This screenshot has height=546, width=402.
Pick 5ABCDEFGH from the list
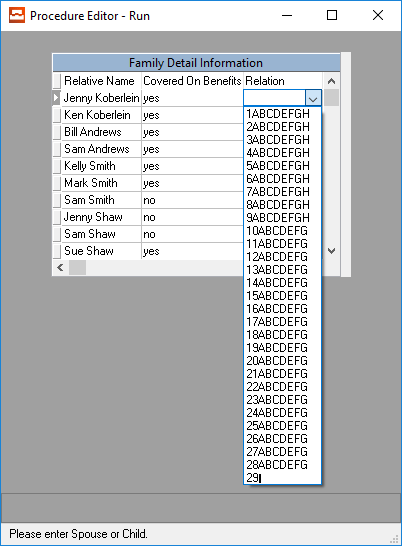tap(282, 166)
